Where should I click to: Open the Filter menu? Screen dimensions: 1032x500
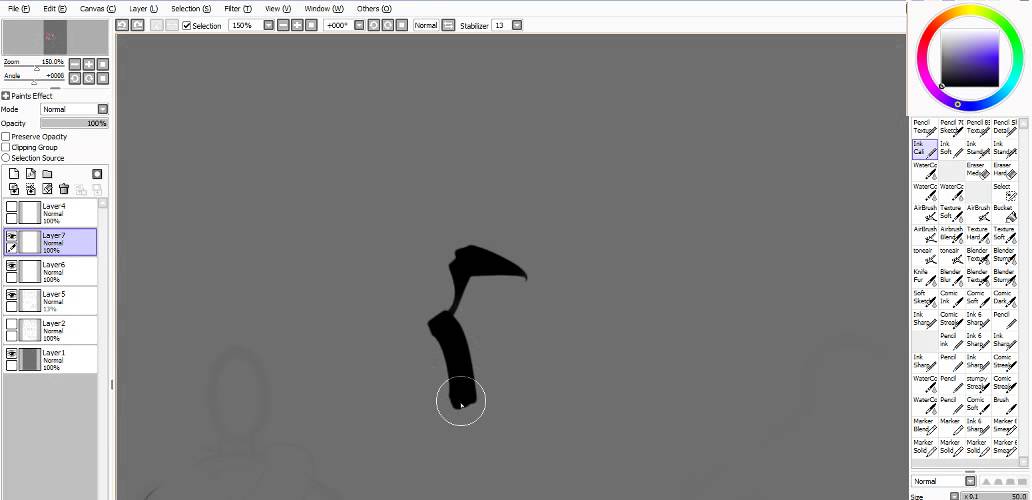coord(238,9)
